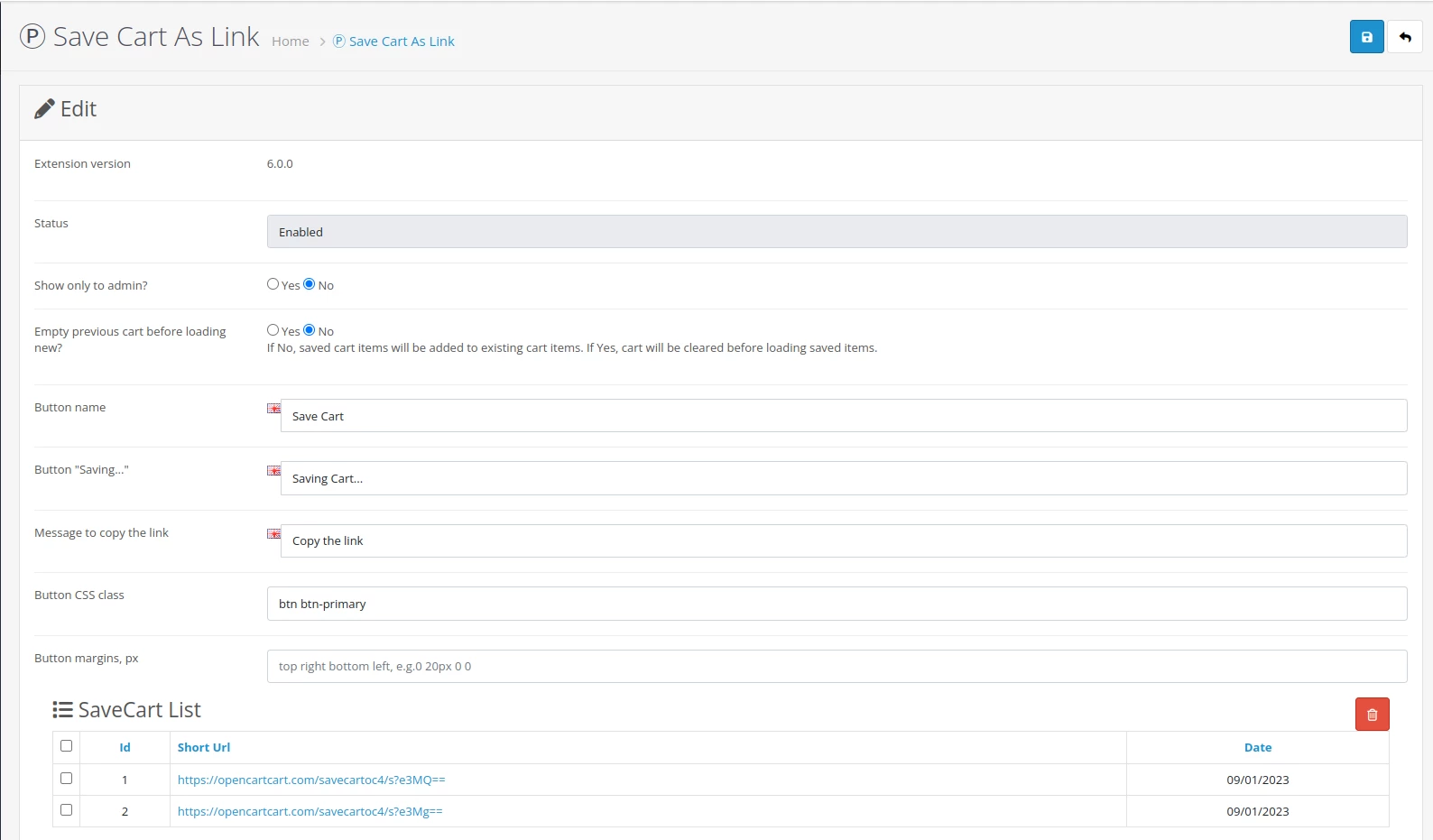1433x840 pixels.
Task: Click the circled P icon in breadcrumb
Action: [339, 42]
